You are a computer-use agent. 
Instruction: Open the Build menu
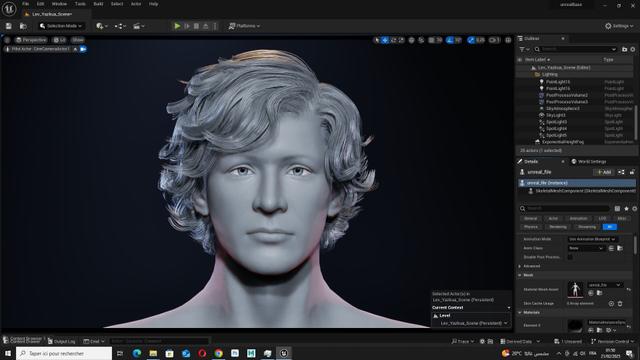[x=98, y=4]
